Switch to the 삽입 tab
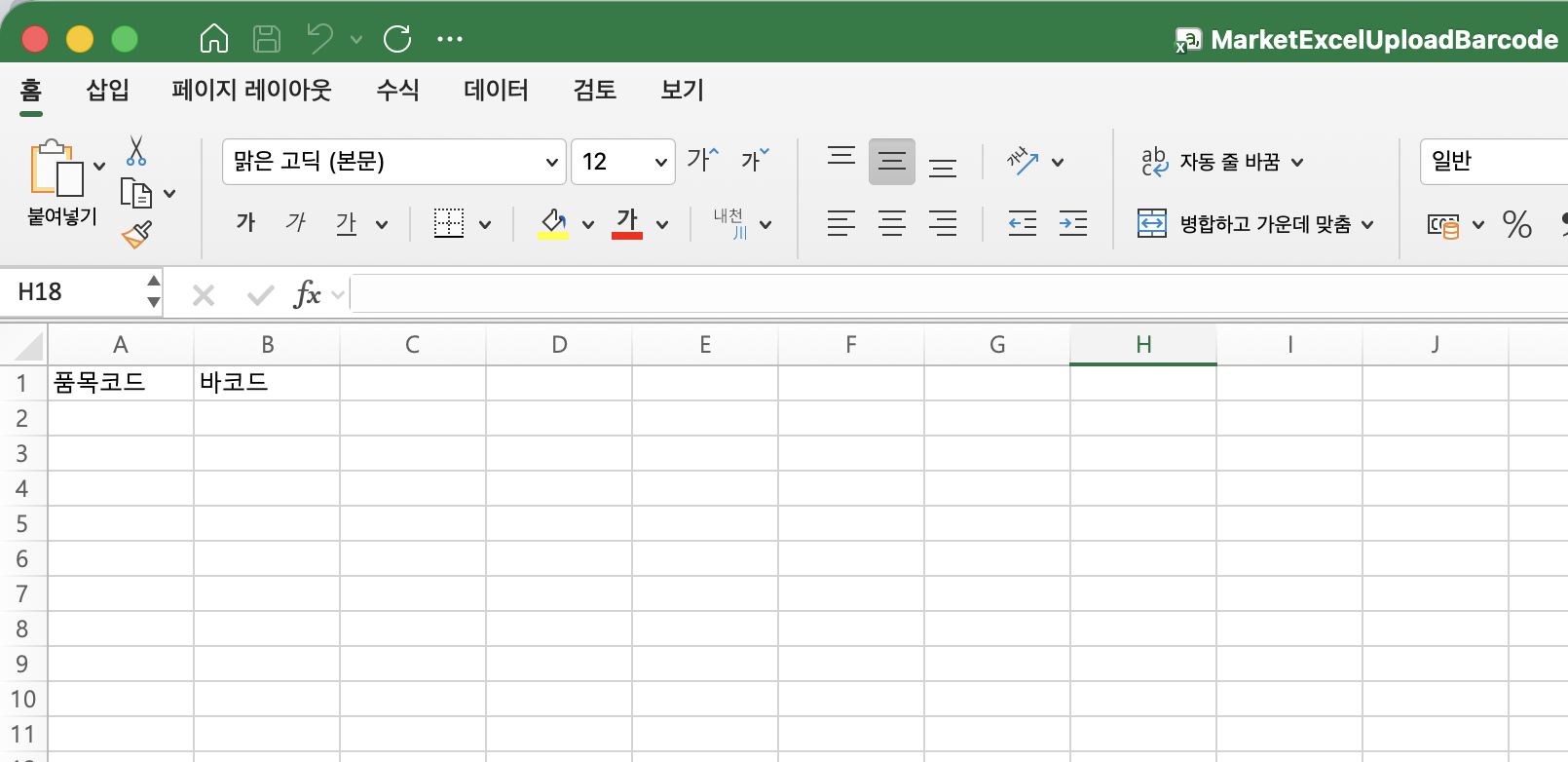Image resolution: width=1568 pixels, height=762 pixels. (107, 90)
